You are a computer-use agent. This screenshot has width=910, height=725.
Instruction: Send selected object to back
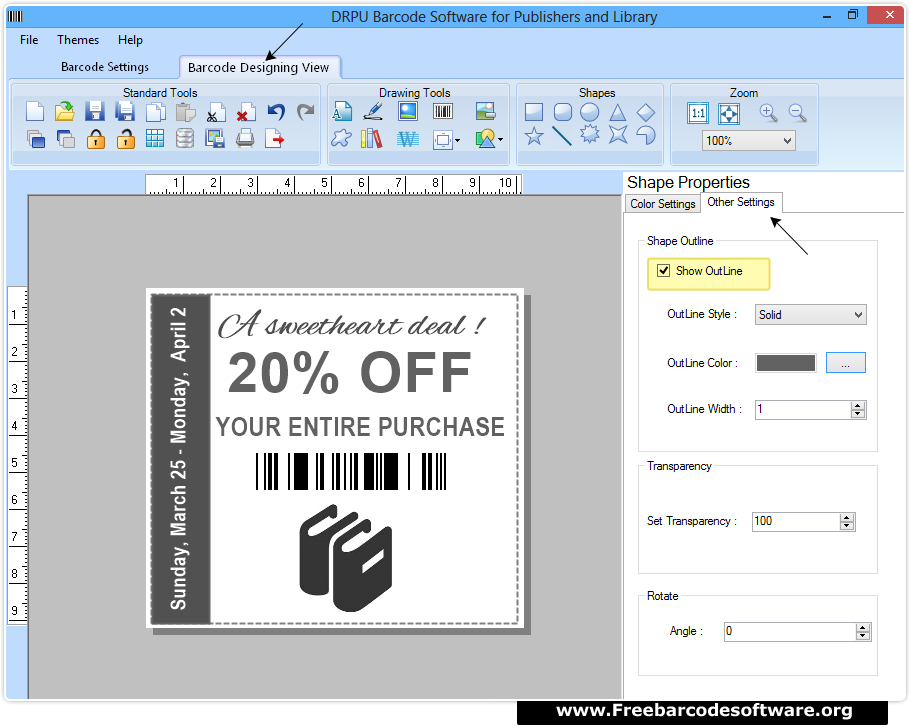point(66,139)
